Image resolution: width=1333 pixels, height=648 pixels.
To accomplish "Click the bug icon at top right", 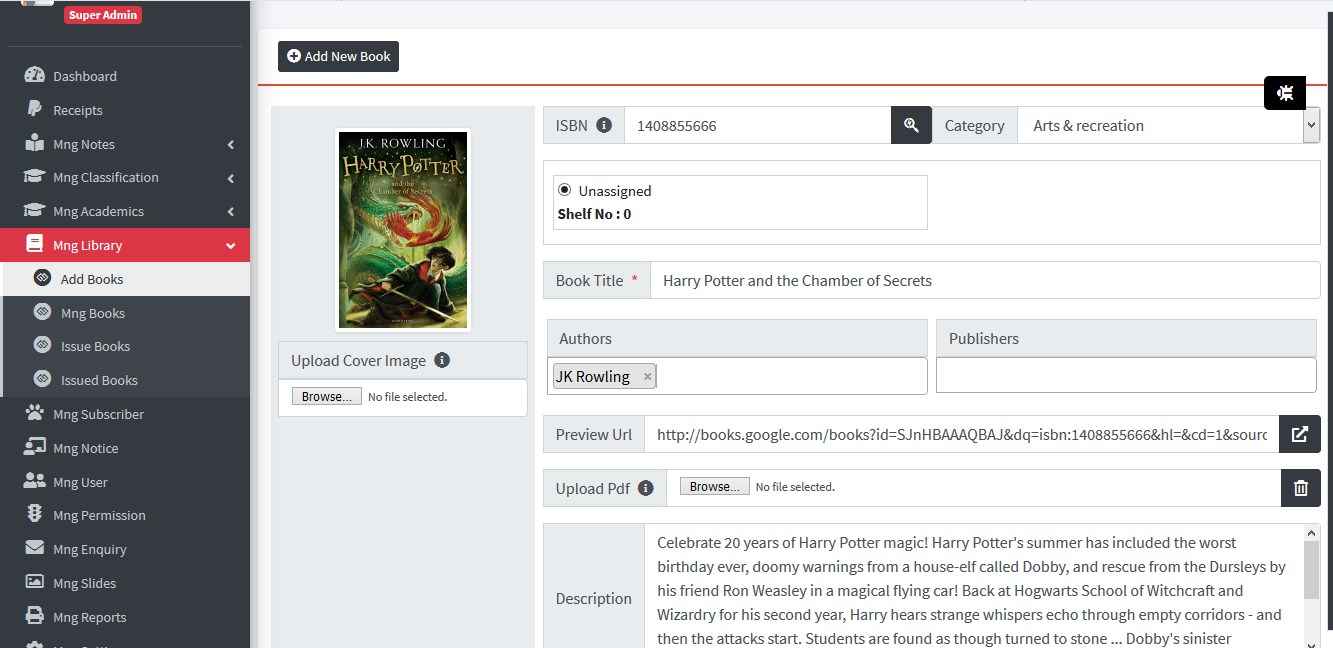I will click(x=1284, y=92).
